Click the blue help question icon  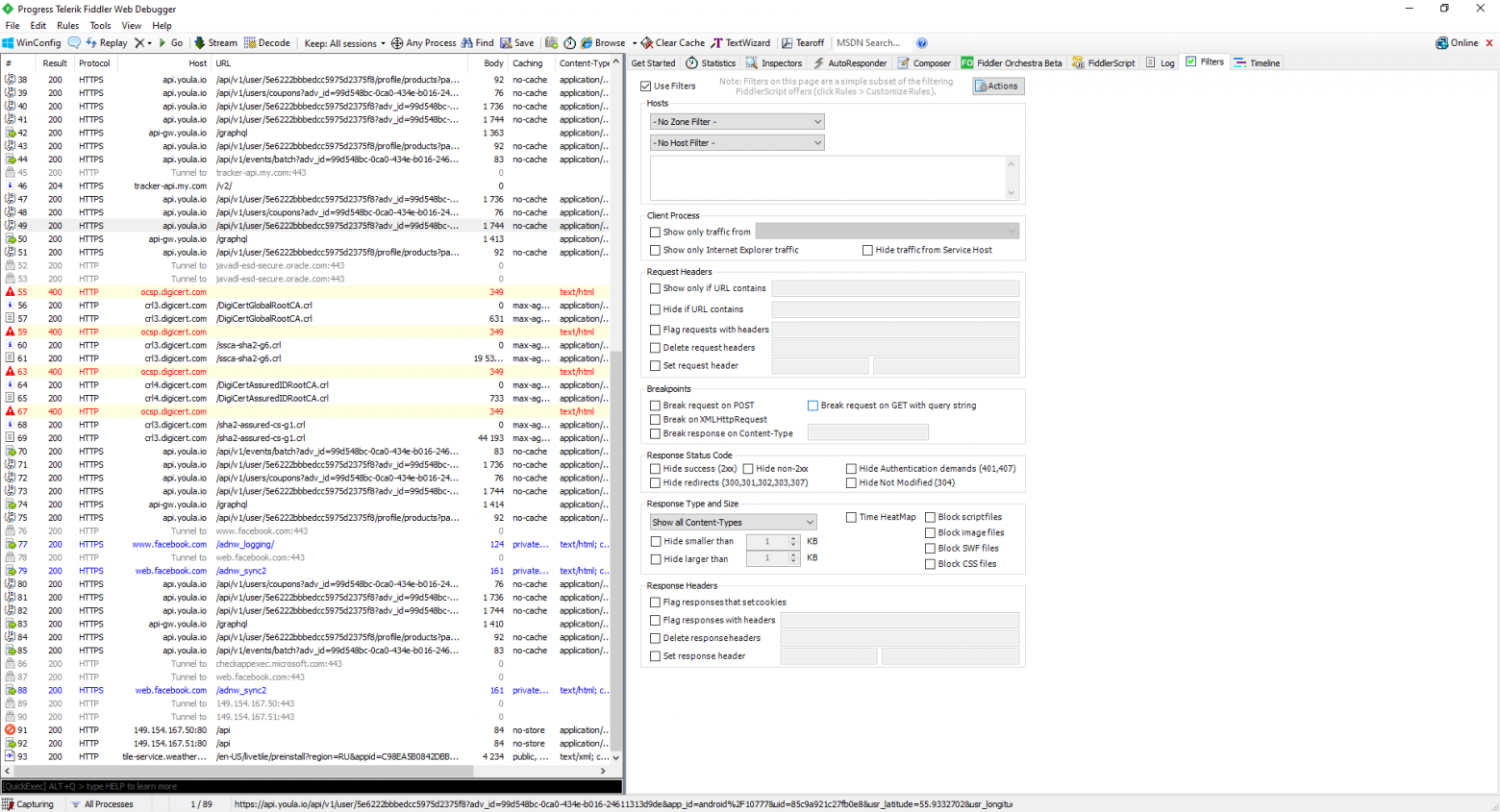pos(921,42)
